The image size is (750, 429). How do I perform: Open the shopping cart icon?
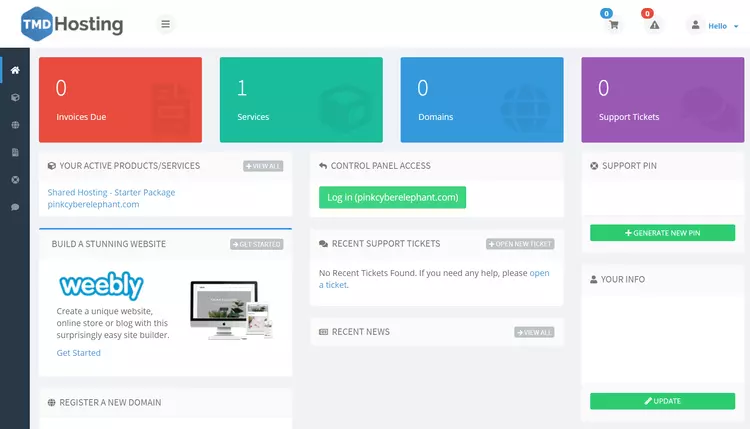pyautogui.click(x=614, y=25)
